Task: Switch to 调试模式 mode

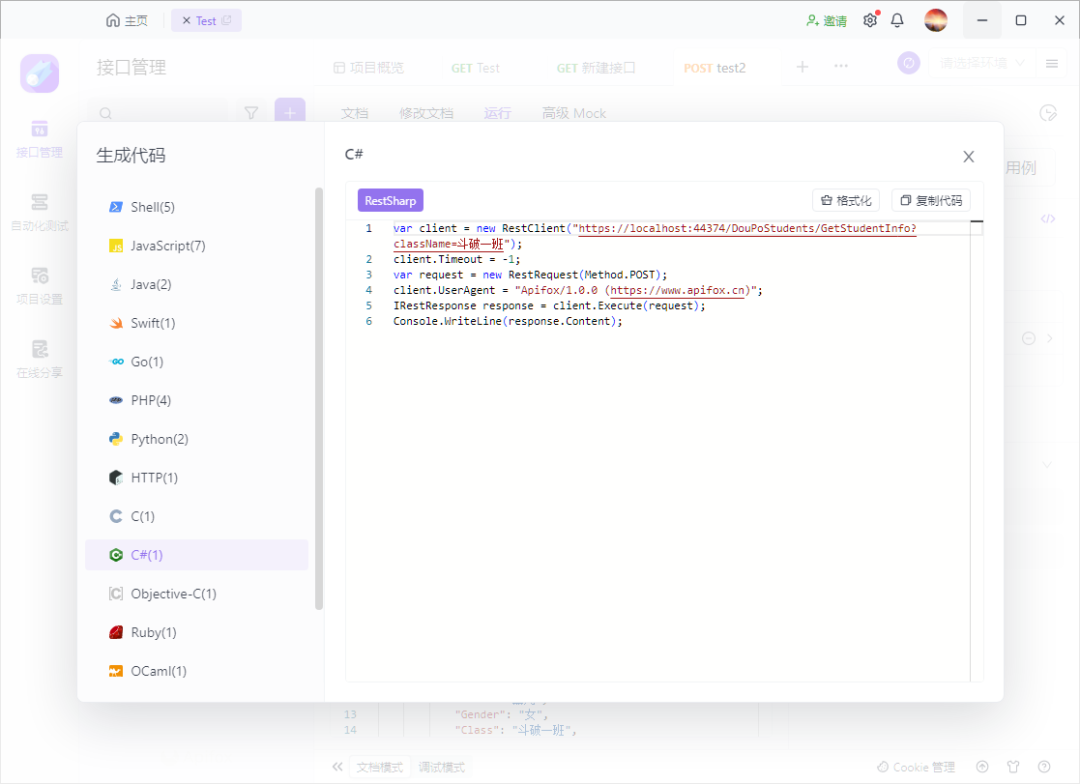Action: 441,766
